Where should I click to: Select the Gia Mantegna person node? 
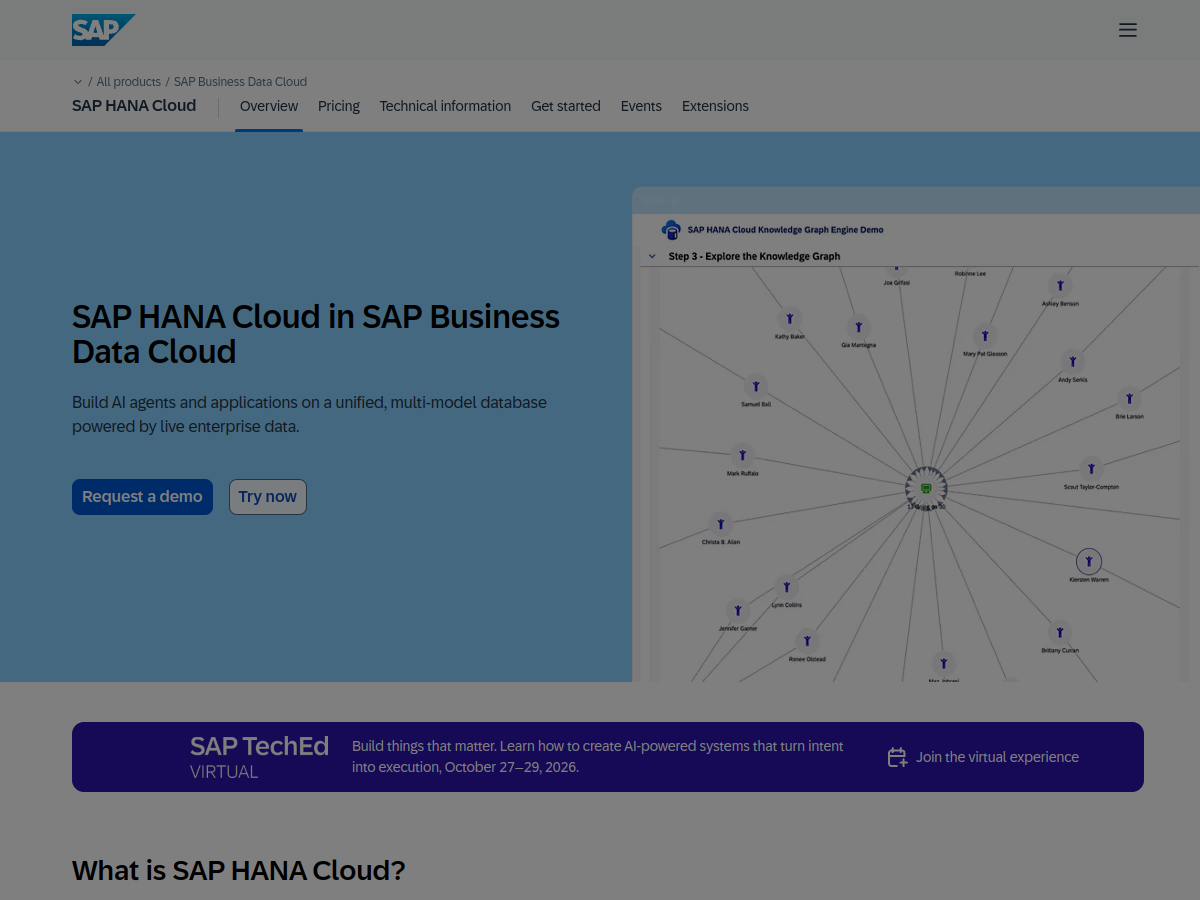pyautogui.click(x=858, y=326)
